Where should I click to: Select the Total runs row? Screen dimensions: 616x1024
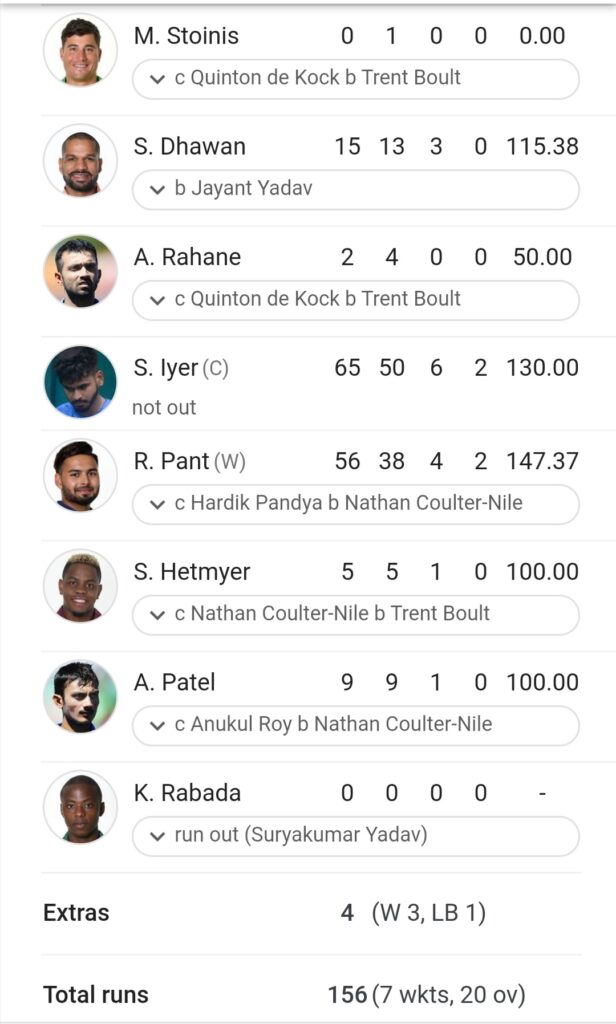(311, 995)
